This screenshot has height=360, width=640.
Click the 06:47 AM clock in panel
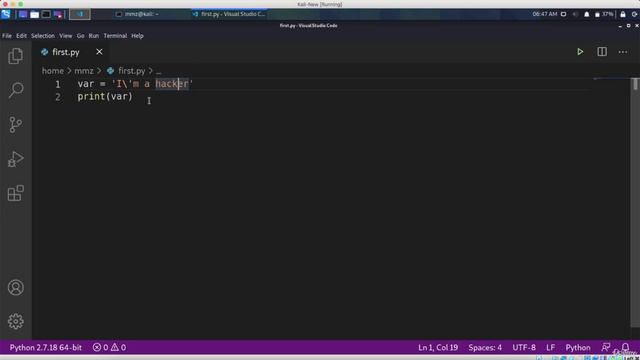[544, 14]
